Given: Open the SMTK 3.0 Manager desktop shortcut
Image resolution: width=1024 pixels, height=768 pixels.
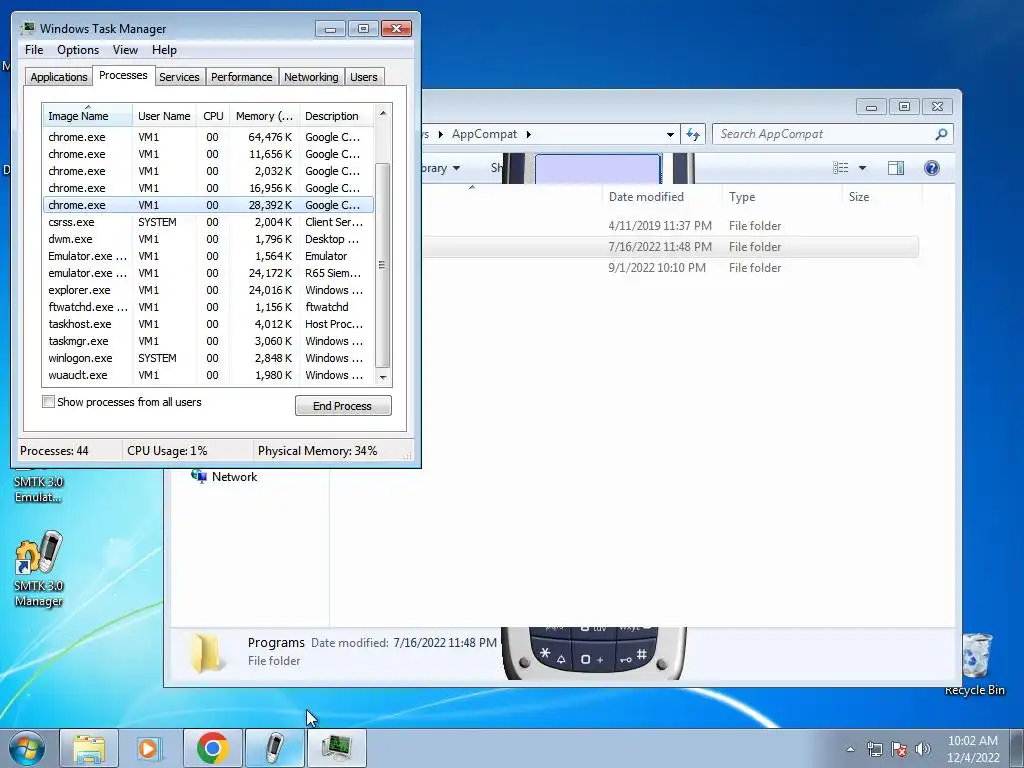Looking at the screenshot, I should click(39, 569).
